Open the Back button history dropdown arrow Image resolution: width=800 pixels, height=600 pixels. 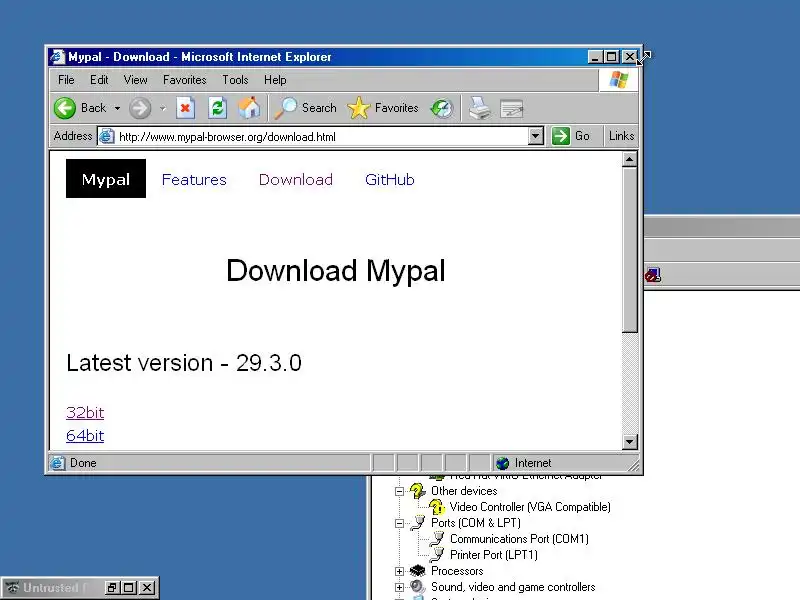pos(117,108)
